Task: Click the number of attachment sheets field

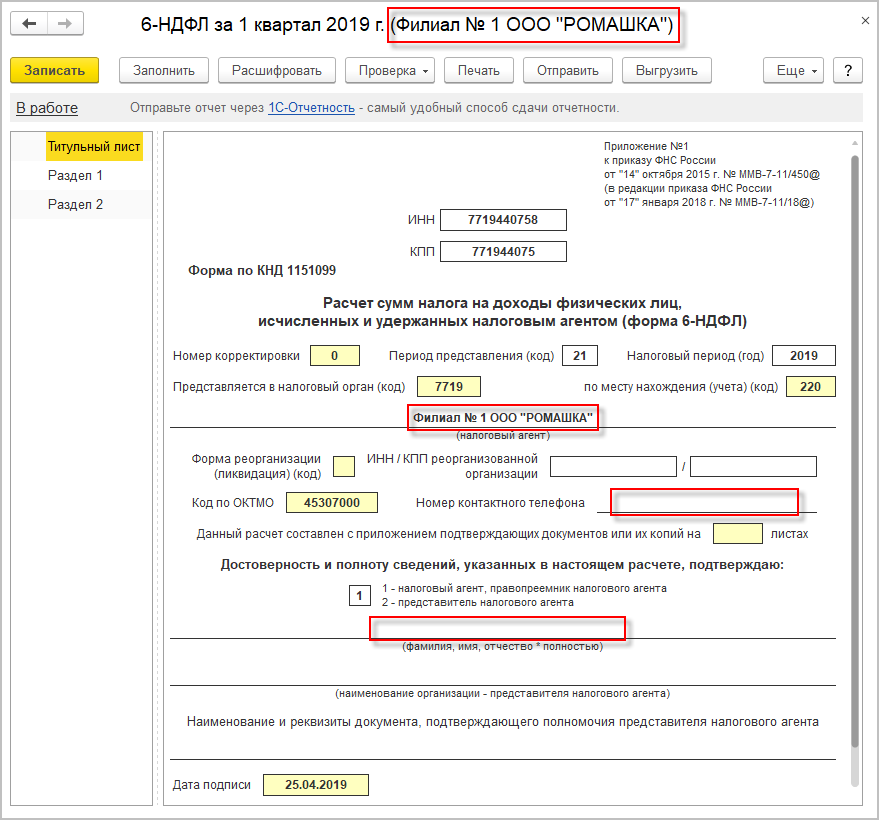Action: [738, 534]
